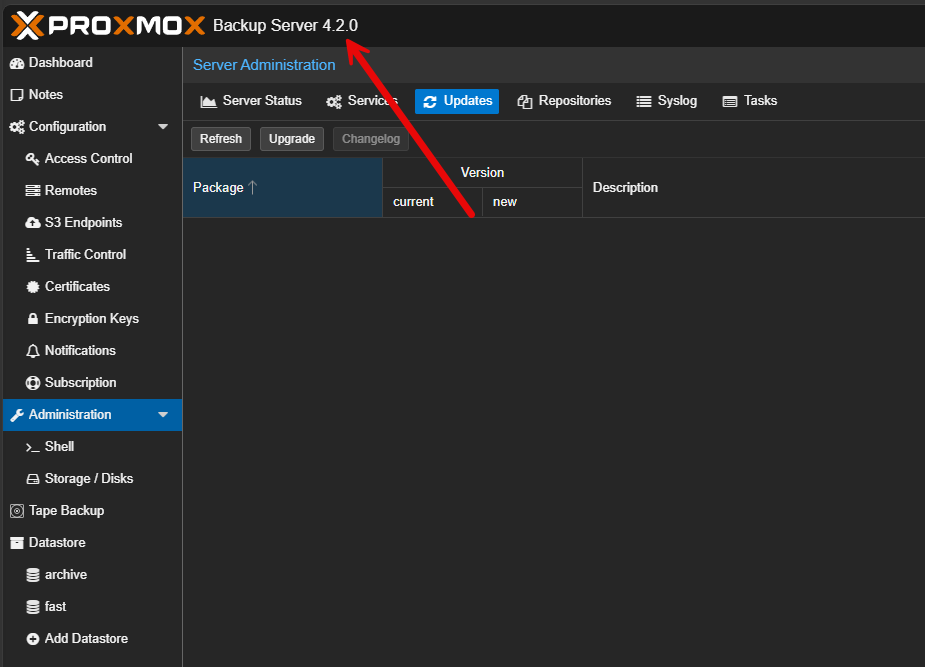Open Notes in the sidebar

coord(93,94)
